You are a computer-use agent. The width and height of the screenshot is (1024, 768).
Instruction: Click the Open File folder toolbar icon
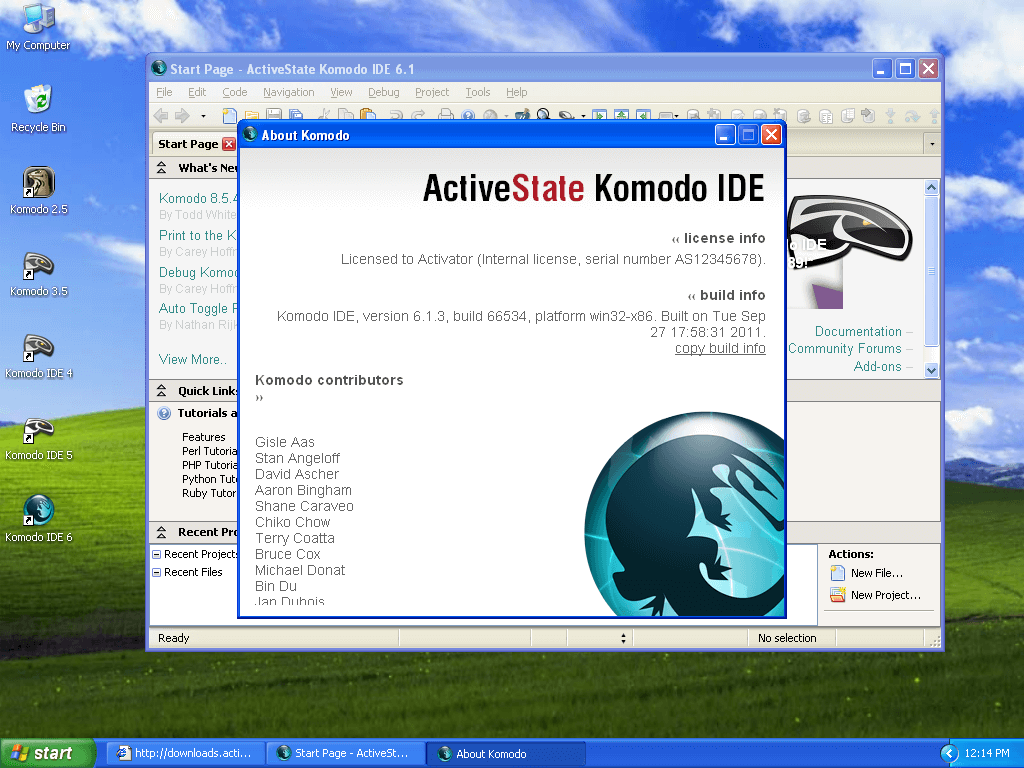(x=251, y=116)
